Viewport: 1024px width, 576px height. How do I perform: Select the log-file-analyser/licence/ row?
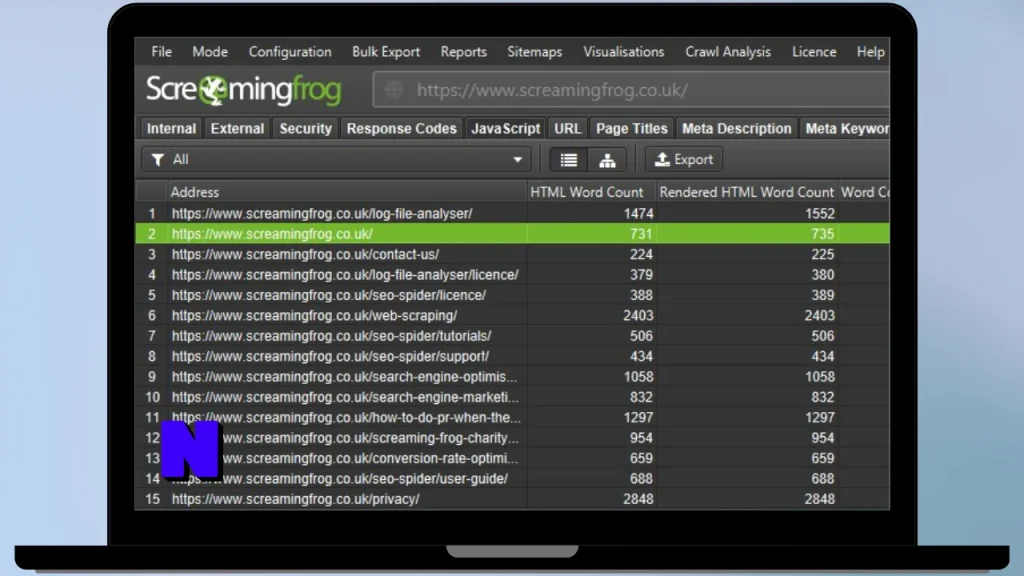512,274
